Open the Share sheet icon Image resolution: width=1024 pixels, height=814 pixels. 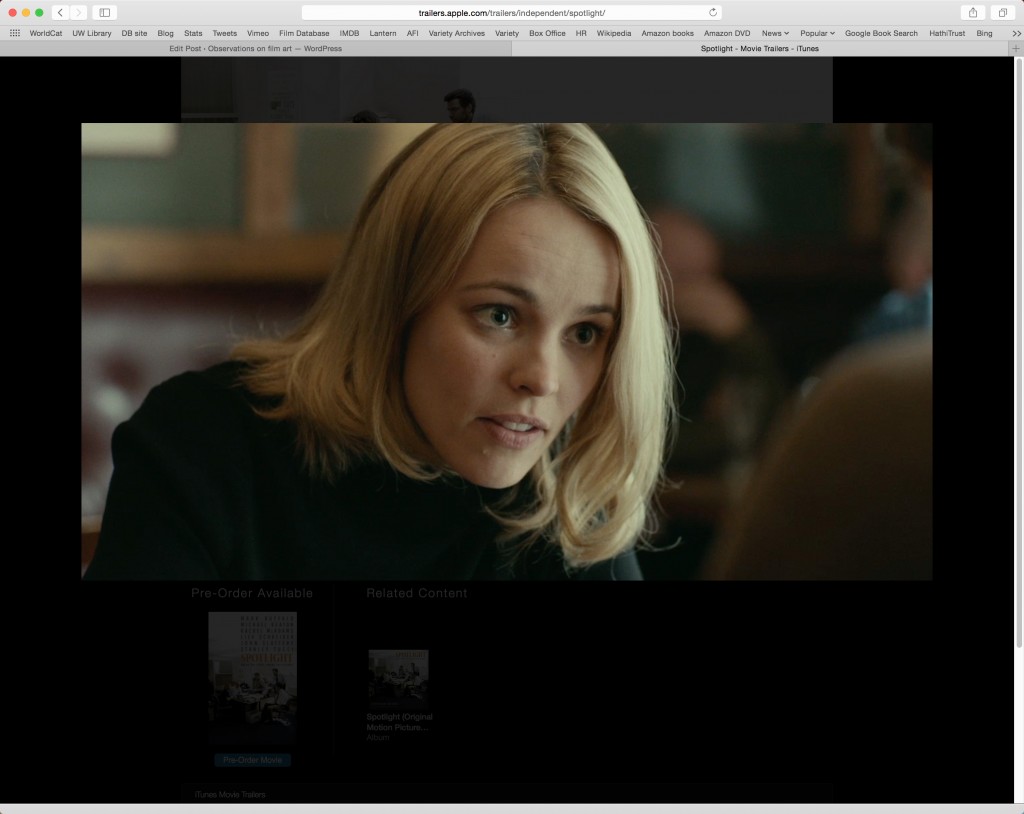point(973,12)
